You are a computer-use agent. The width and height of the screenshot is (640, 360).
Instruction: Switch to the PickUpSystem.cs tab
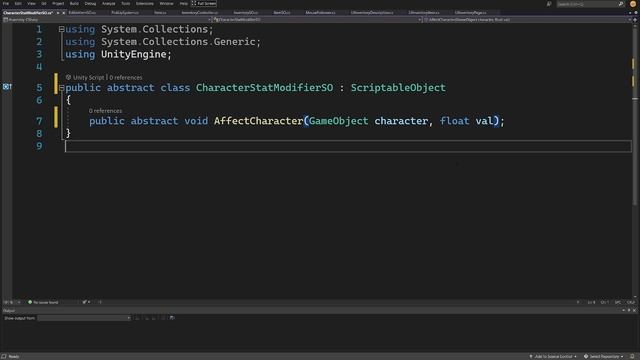click(125, 13)
